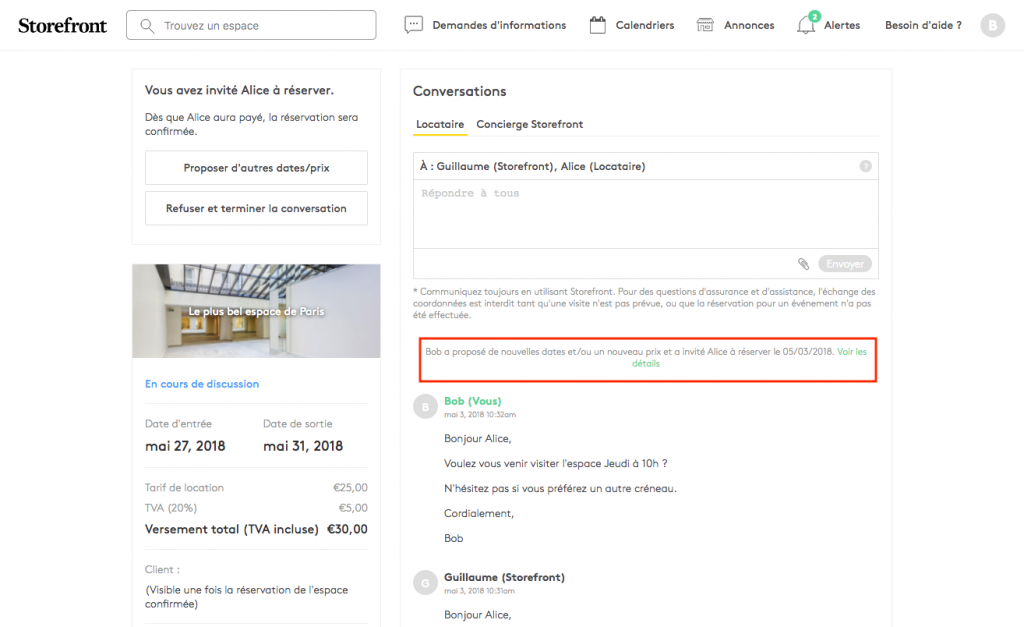
Task: Open the Voir les détails link
Action: pyautogui.click(x=851, y=351)
